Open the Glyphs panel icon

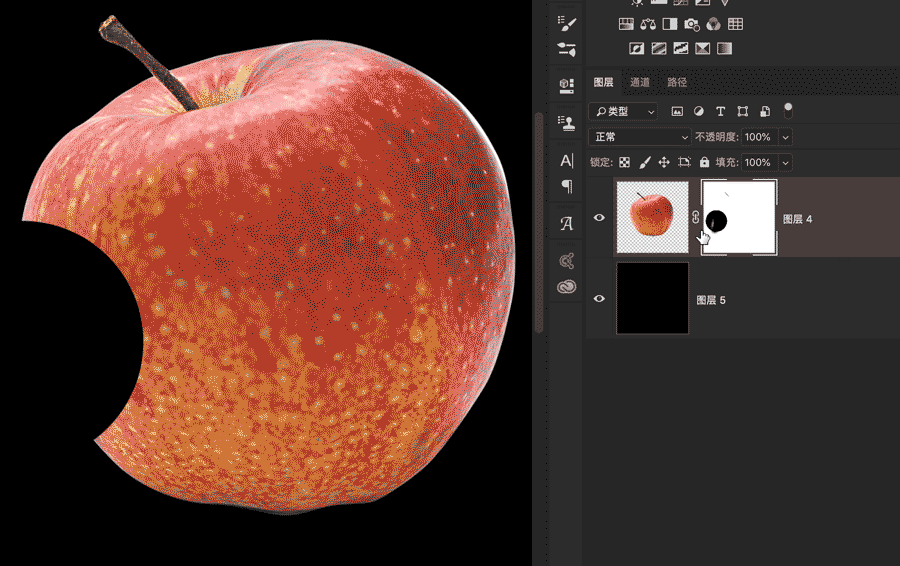567,223
